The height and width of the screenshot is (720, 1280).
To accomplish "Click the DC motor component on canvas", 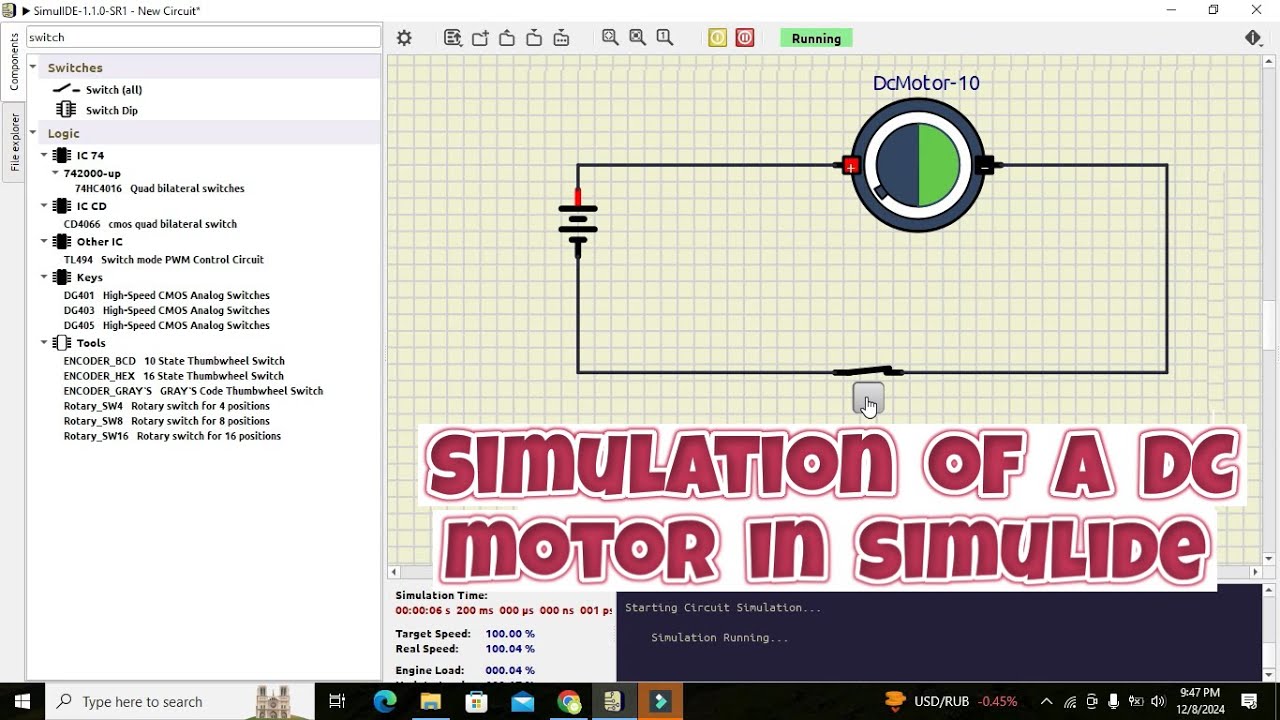I will tap(918, 166).
